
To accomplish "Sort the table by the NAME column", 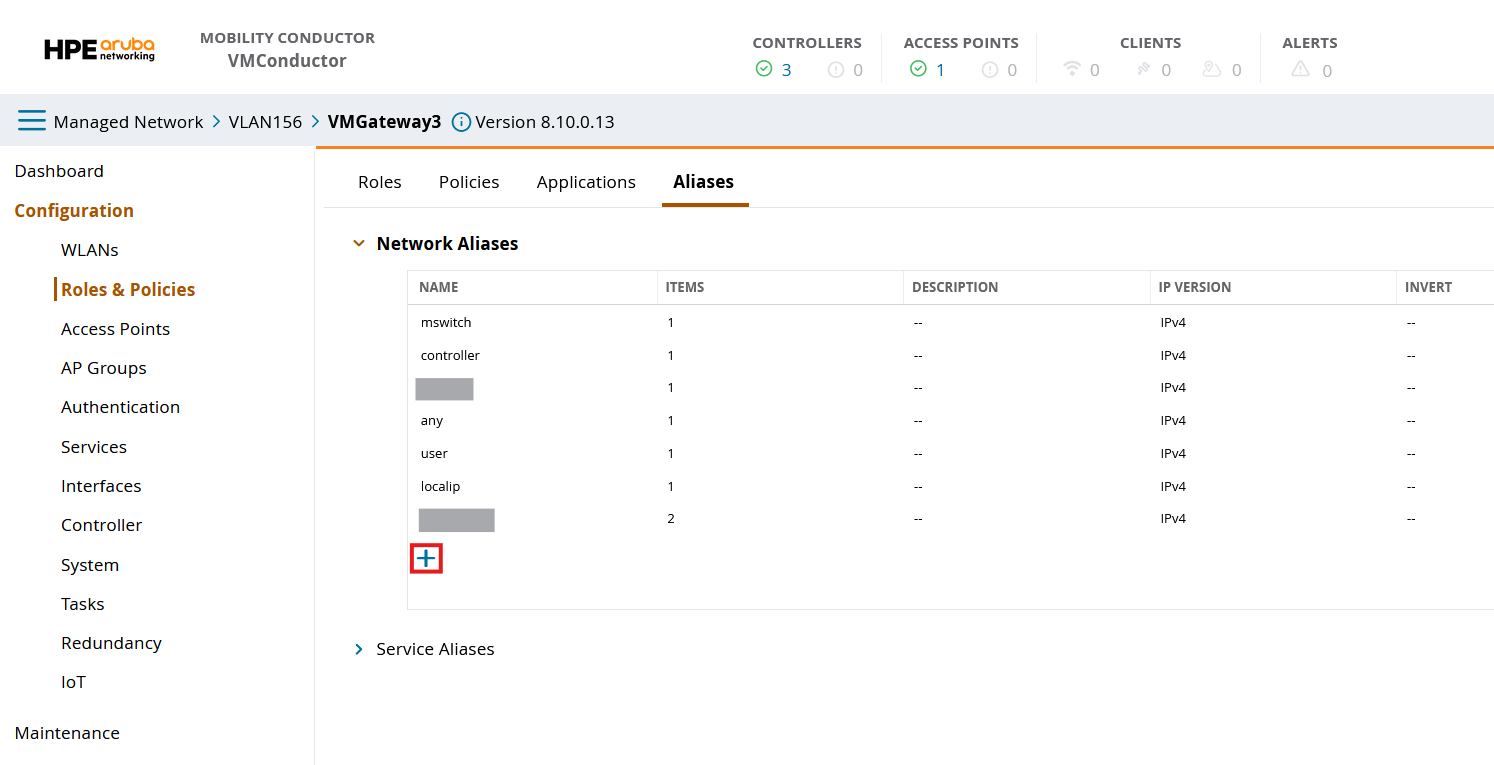I will click(439, 287).
